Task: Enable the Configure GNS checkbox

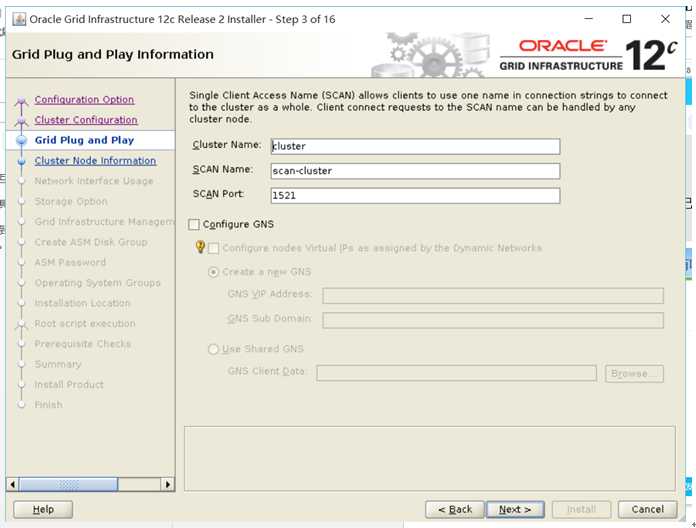Action: (194, 225)
